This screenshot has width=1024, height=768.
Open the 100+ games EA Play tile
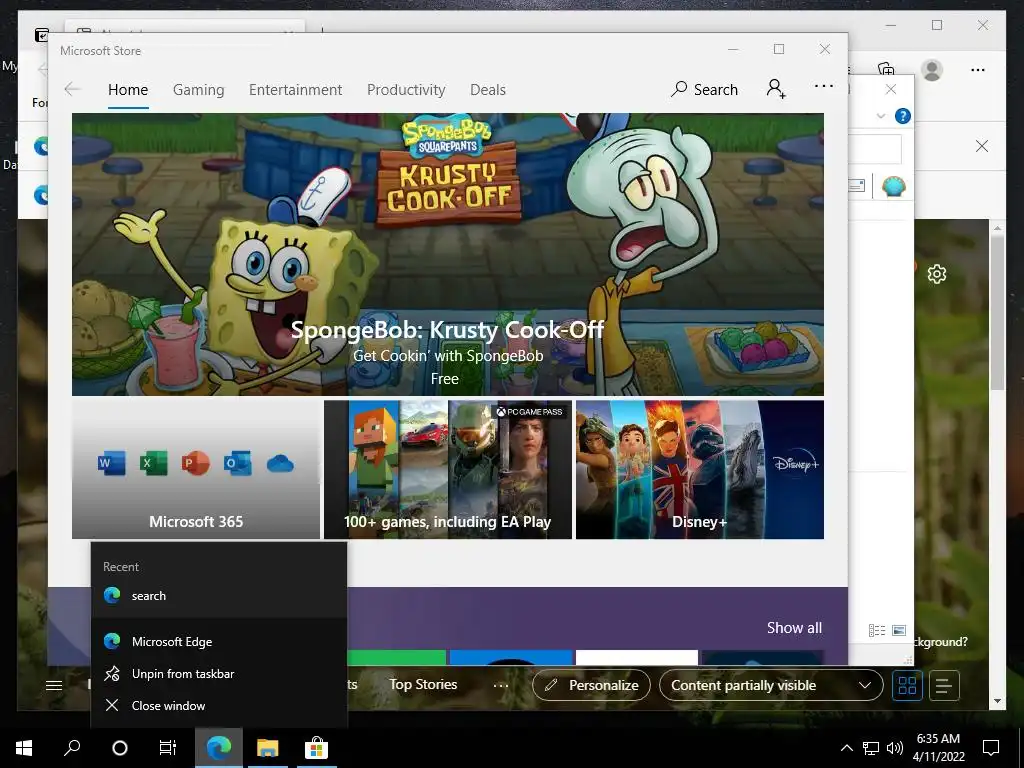pos(447,470)
